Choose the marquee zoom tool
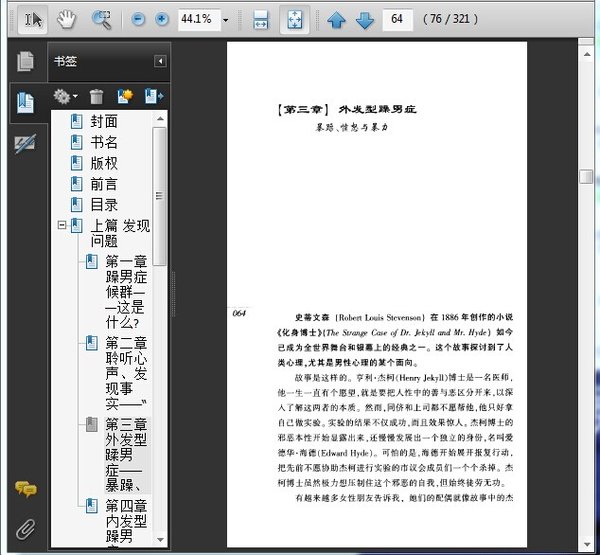 click(101, 19)
